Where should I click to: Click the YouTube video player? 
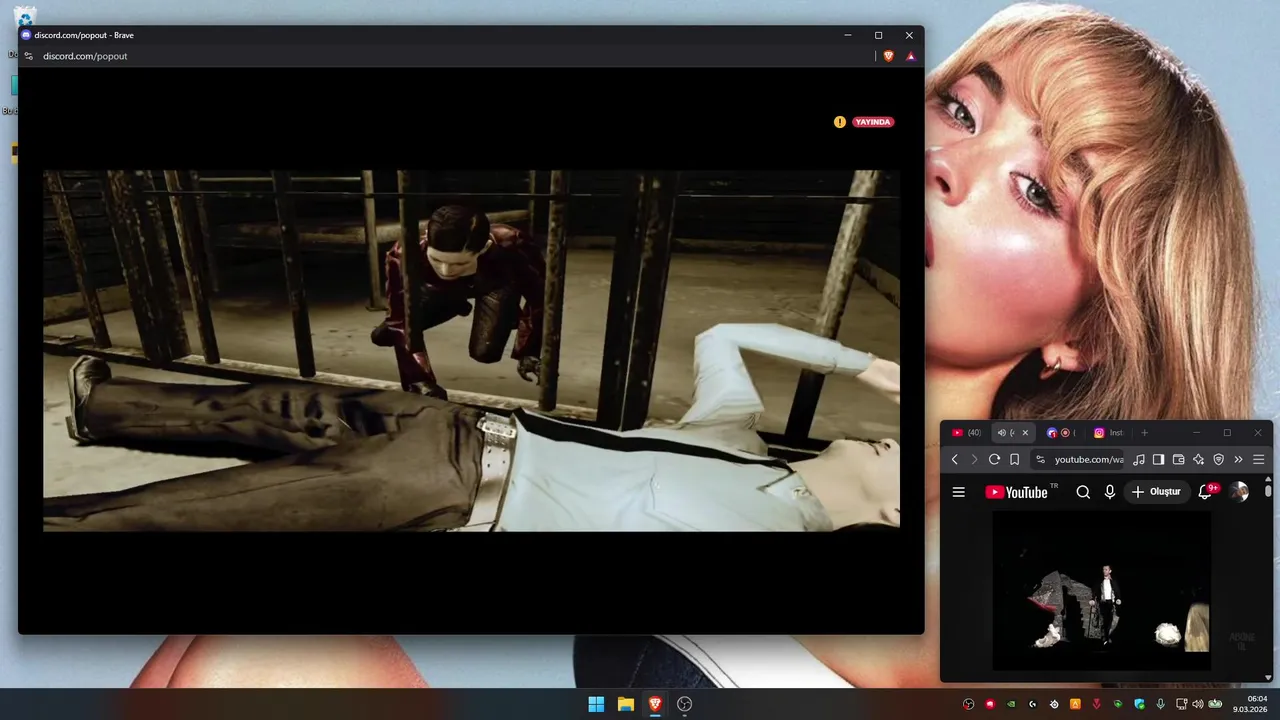(1101, 591)
